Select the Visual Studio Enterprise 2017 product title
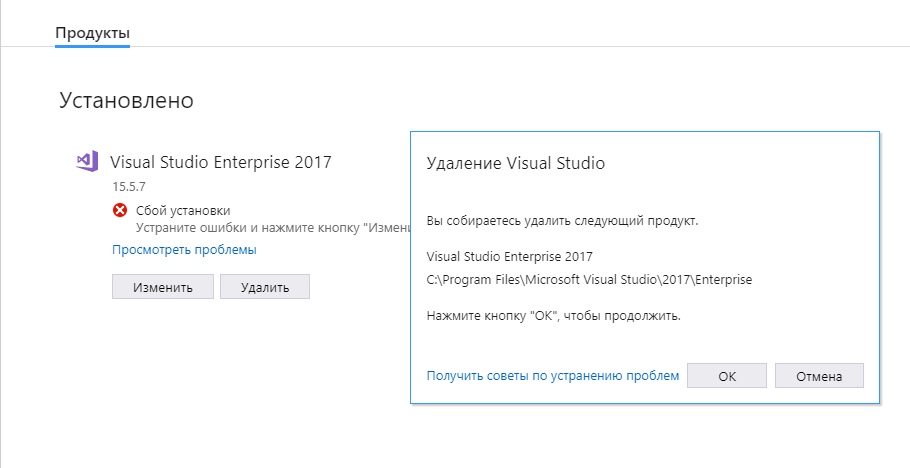 [220, 161]
